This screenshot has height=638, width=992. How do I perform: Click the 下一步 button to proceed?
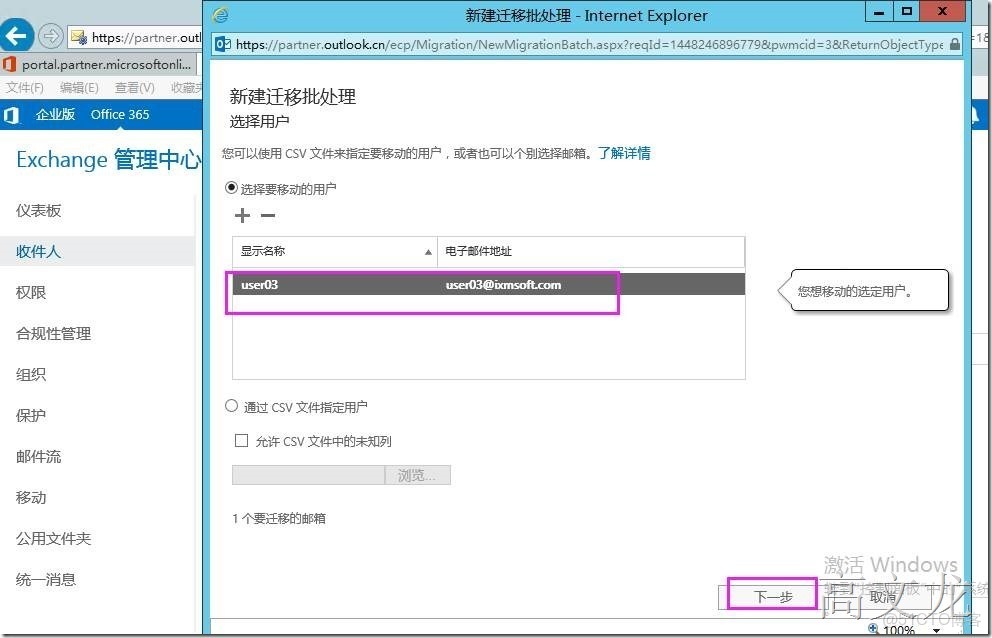pos(771,594)
